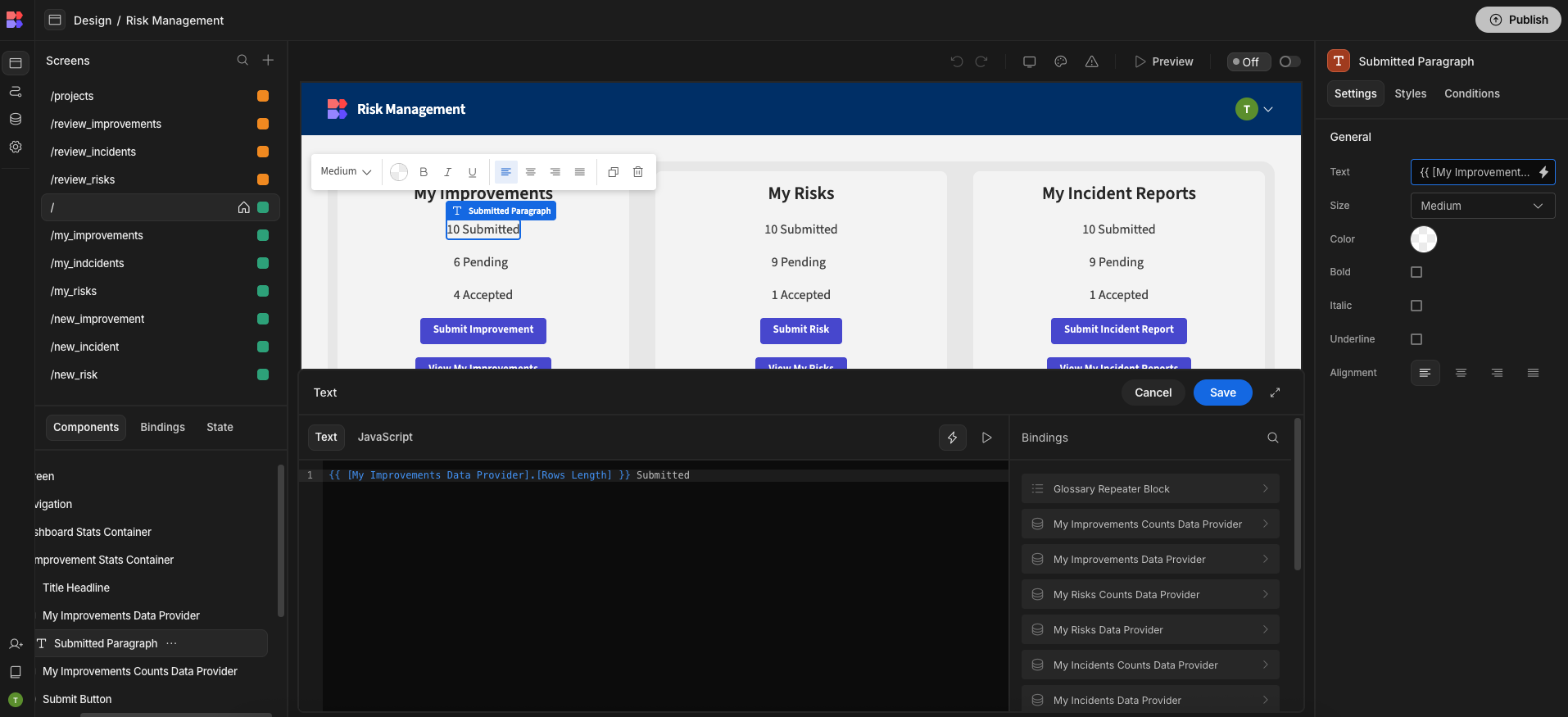Toggle bold in the floating toolbar

pyautogui.click(x=424, y=172)
